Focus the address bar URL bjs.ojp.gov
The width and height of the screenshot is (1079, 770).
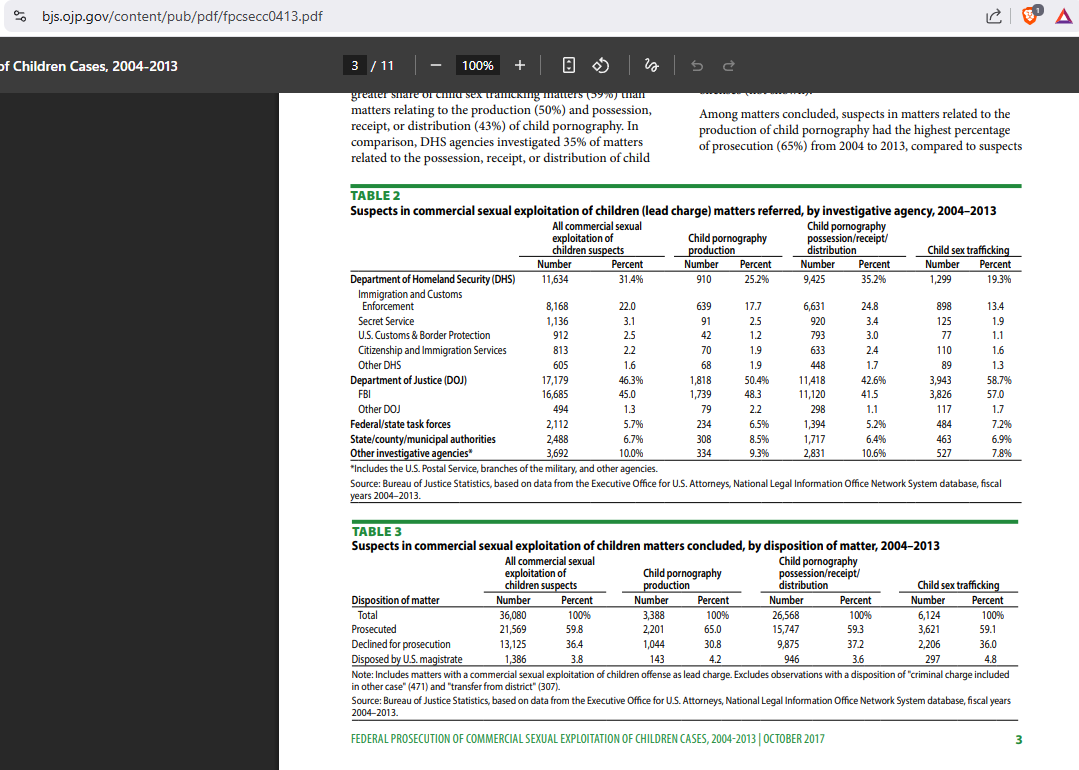click(182, 17)
